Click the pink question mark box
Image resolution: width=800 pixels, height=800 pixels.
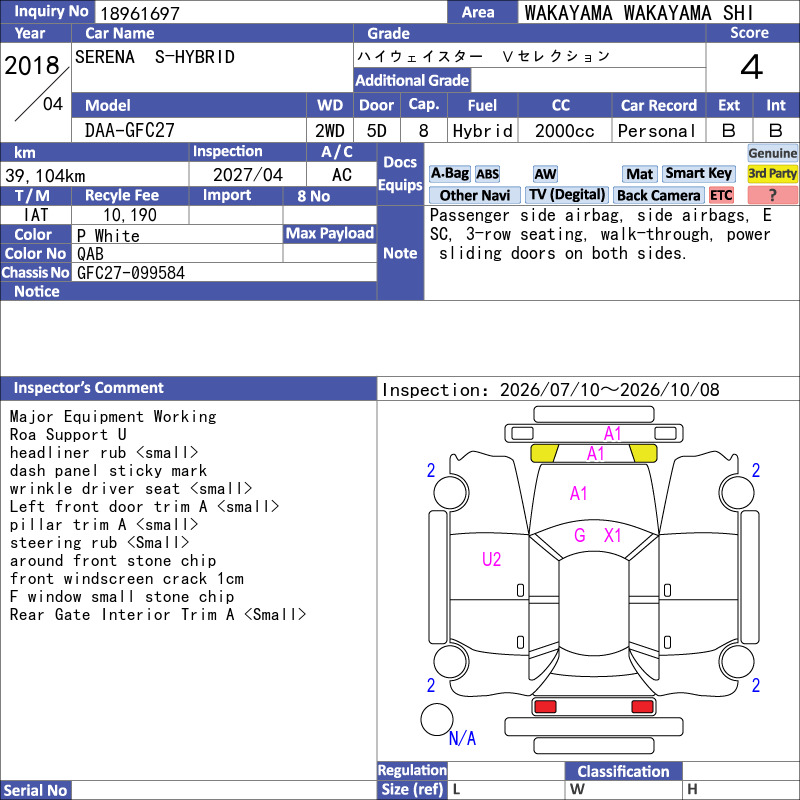(x=772, y=195)
